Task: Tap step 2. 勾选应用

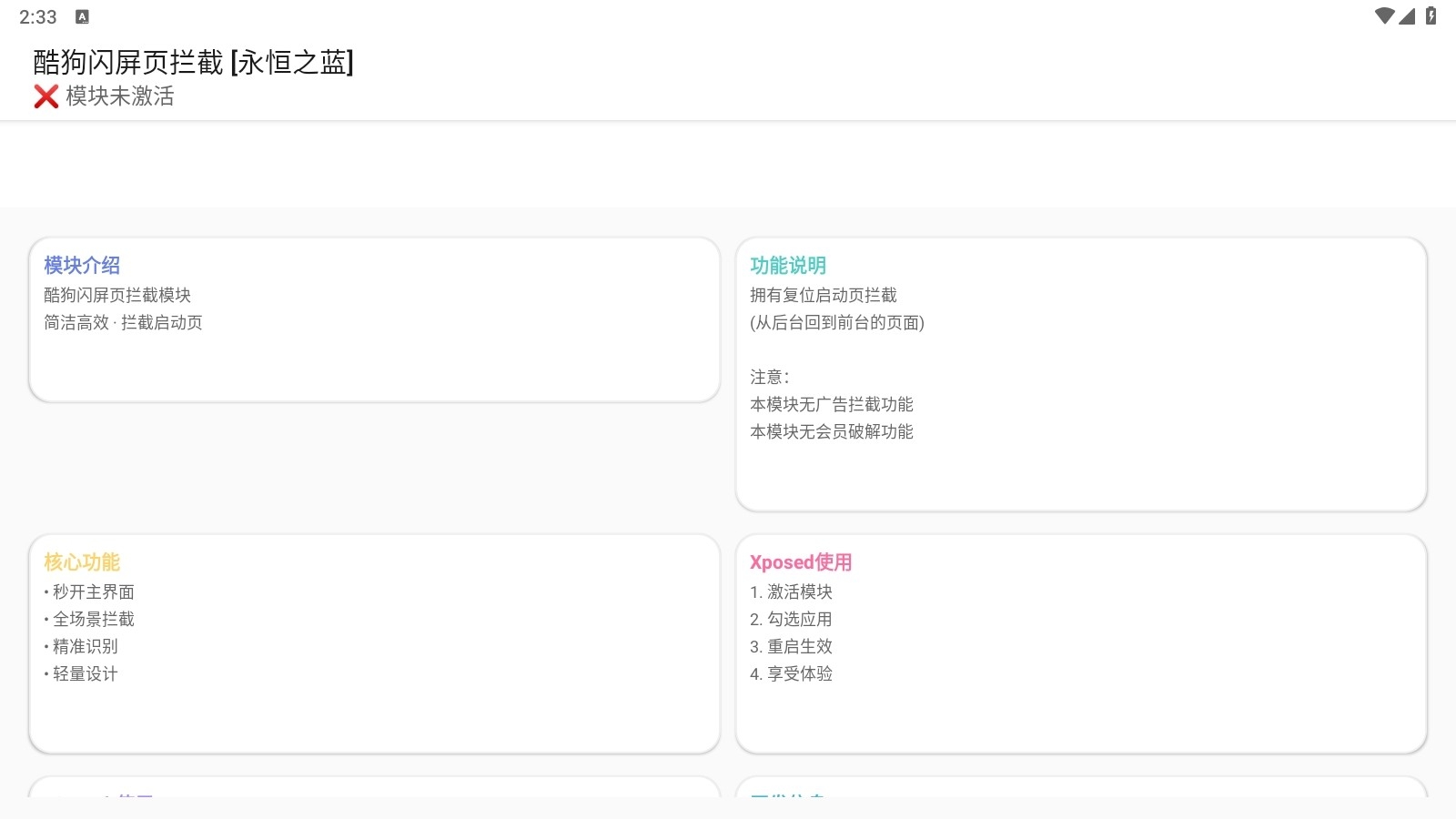Action: click(791, 619)
